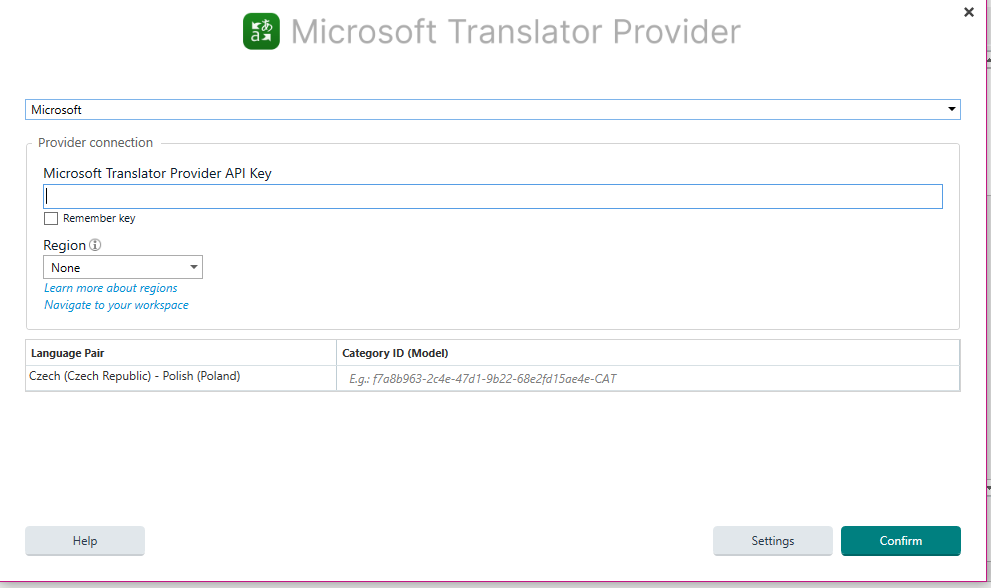Click the Help button
The image size is (991, 588).
pos(85,541)
